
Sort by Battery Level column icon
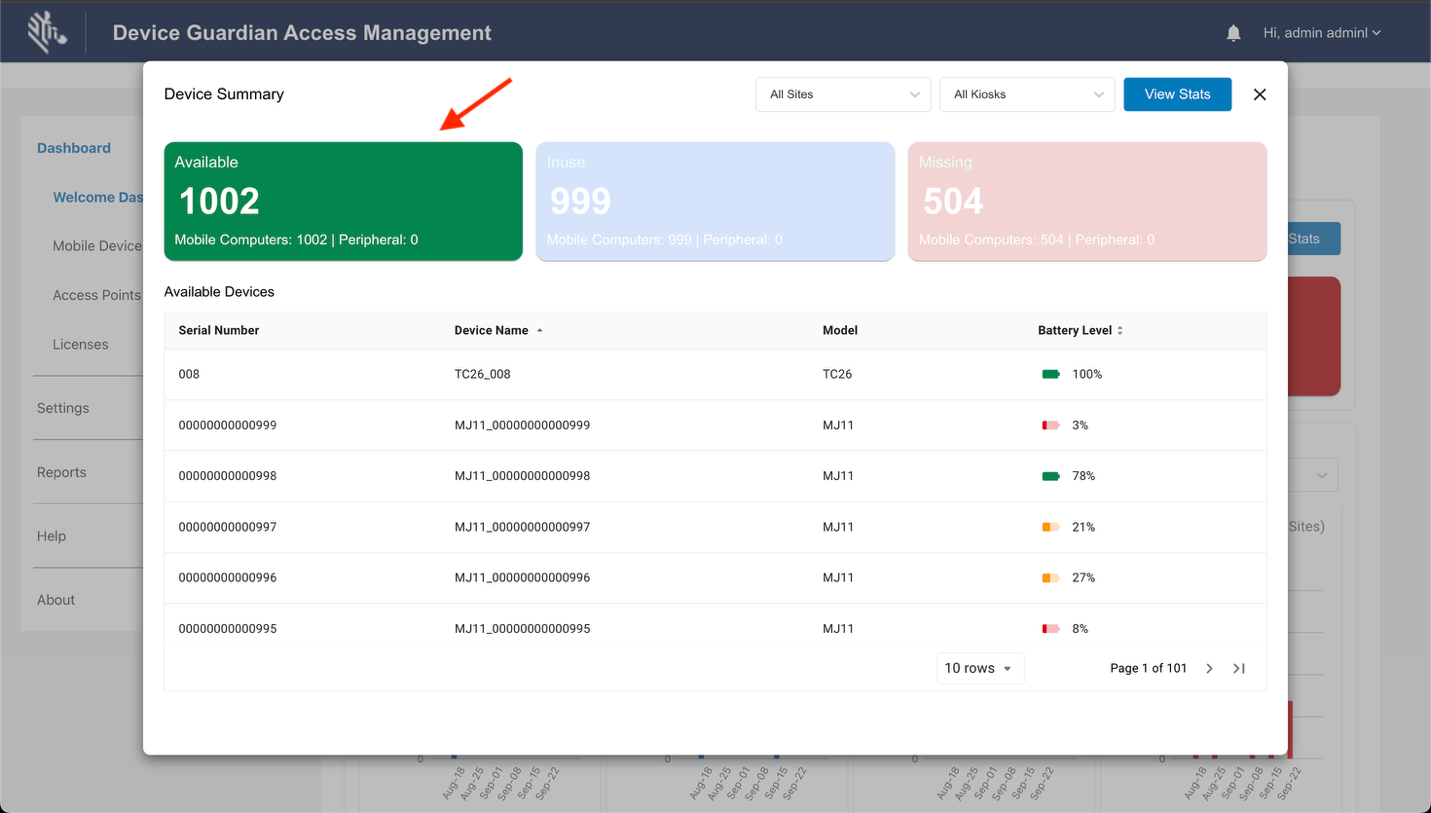coord(1120,330)
